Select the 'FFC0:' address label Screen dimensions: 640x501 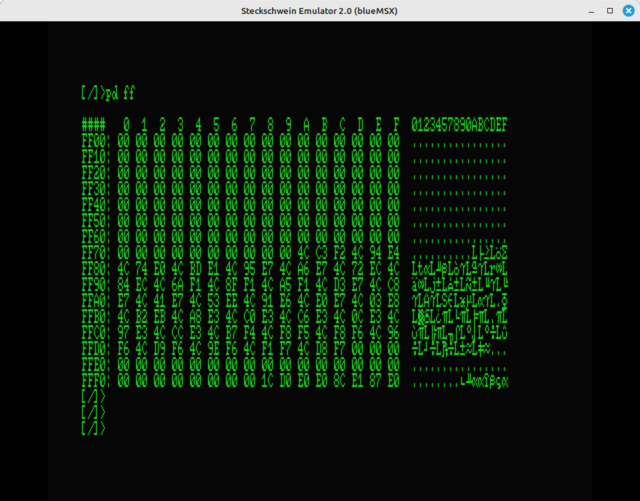[96, 333]
